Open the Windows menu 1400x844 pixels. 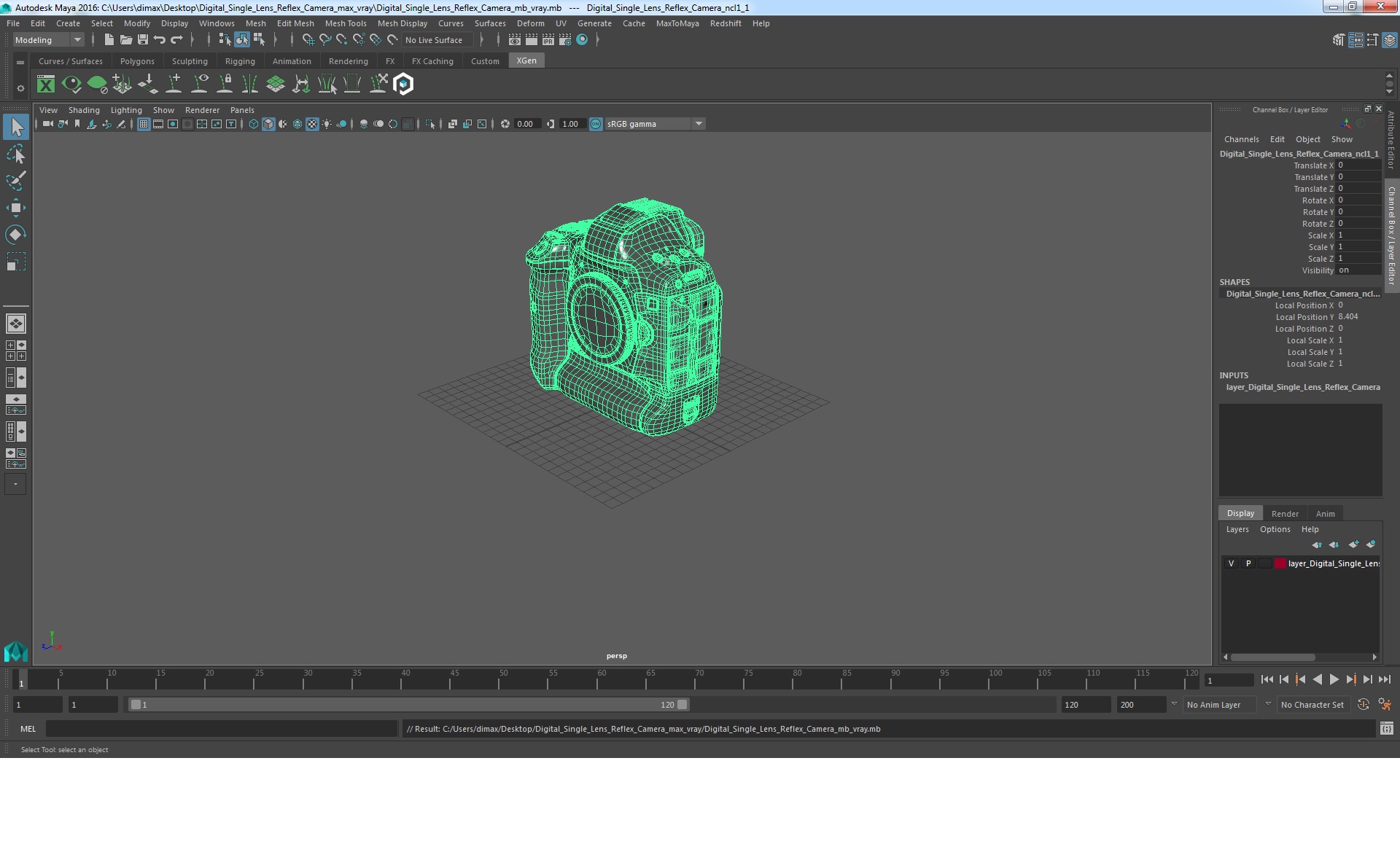(x=217, y=23)
